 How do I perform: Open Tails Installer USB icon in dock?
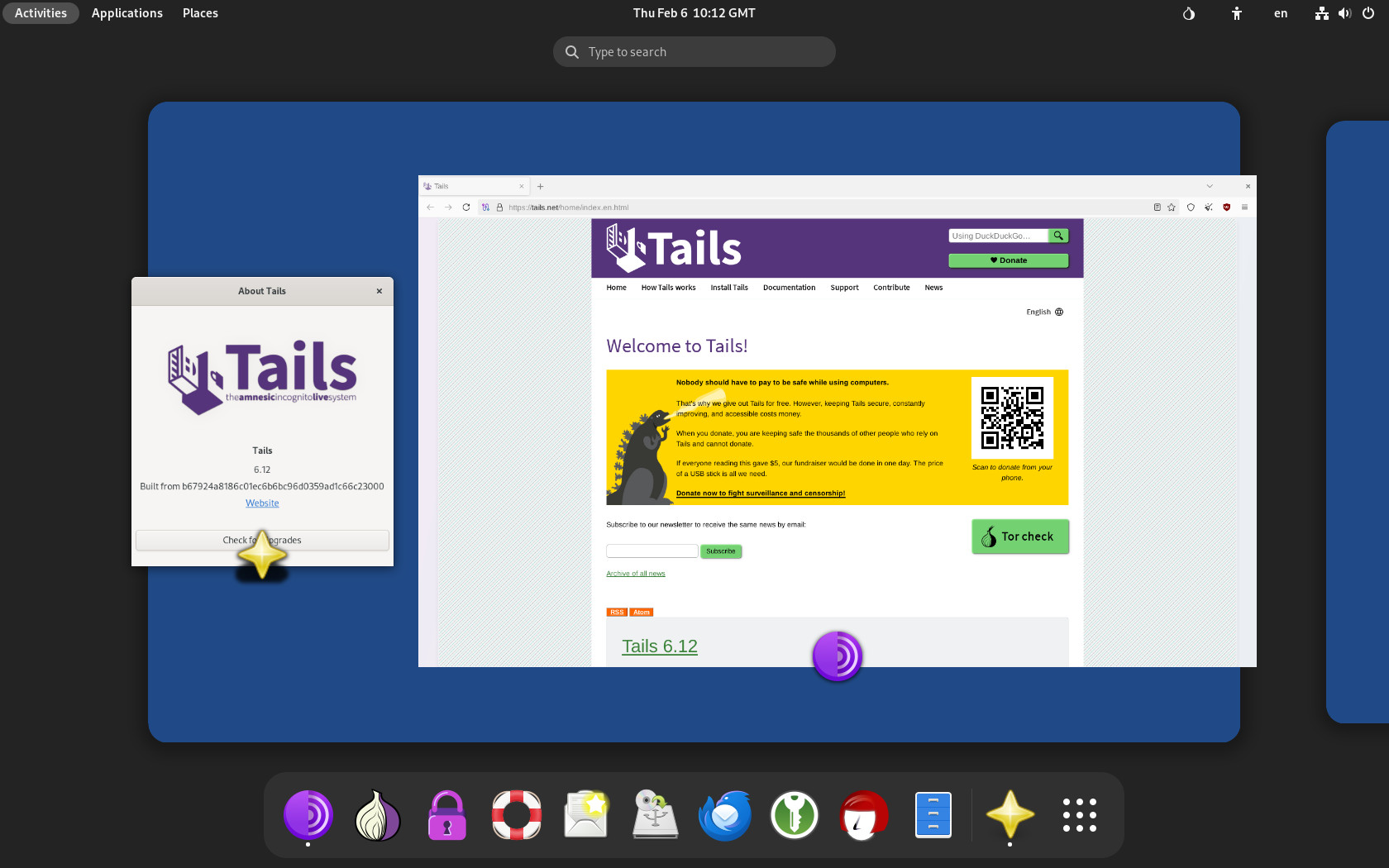click(x=656, y=815)
